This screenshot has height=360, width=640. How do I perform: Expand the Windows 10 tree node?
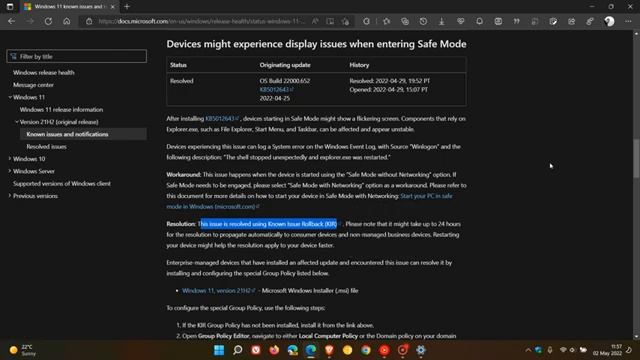tap(10, 159)
